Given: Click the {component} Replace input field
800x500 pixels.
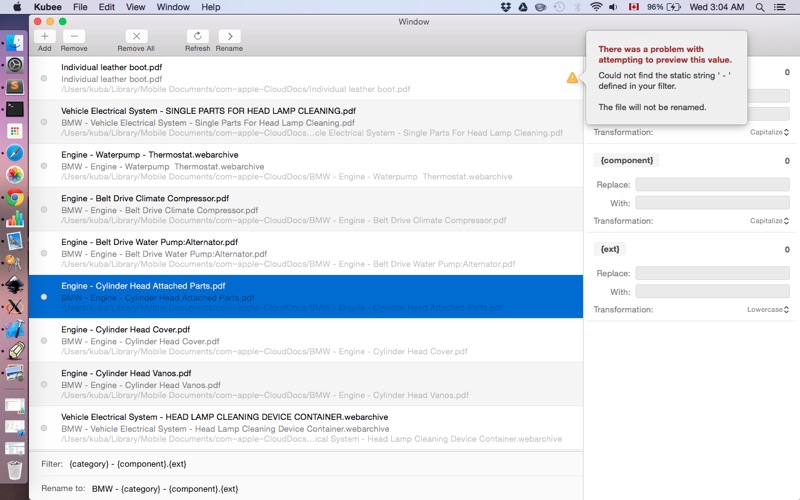Looking at the screenshot, I should coord(712,184).
